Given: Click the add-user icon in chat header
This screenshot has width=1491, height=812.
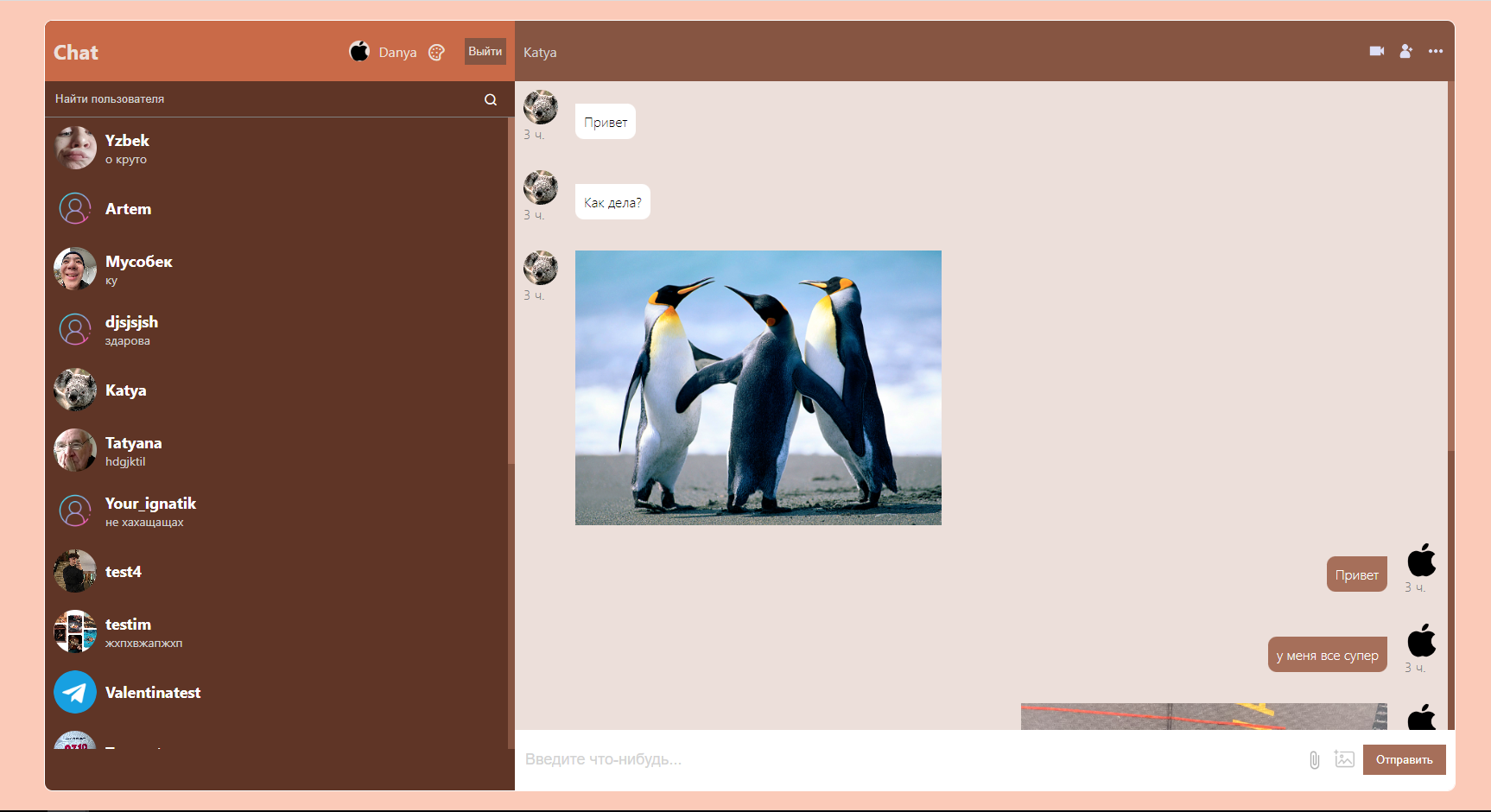Looking at the screenshot, I should (1406, 51).
